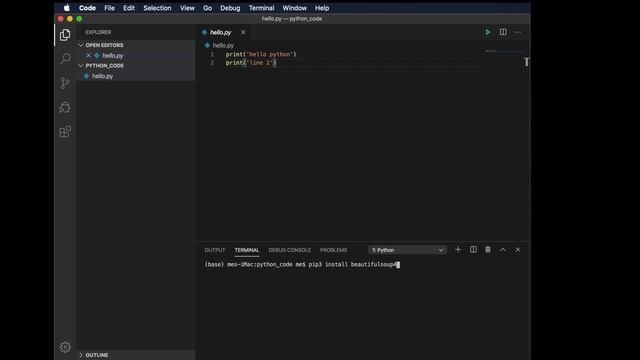Click code line print('line 2')
Viewport: 640px width, 360px height.
click(251, 63)
